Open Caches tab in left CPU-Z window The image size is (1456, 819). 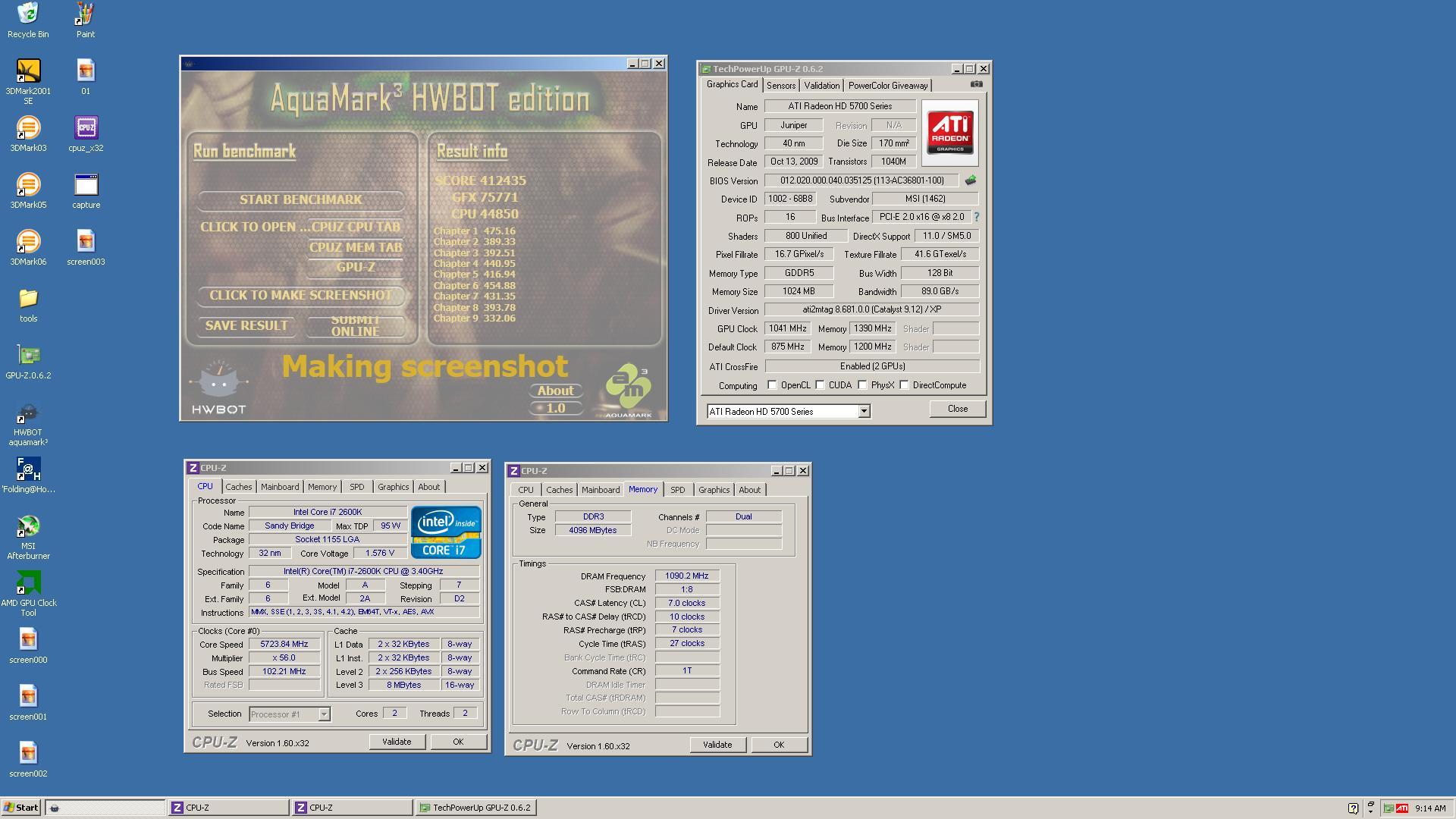(238, 487)
